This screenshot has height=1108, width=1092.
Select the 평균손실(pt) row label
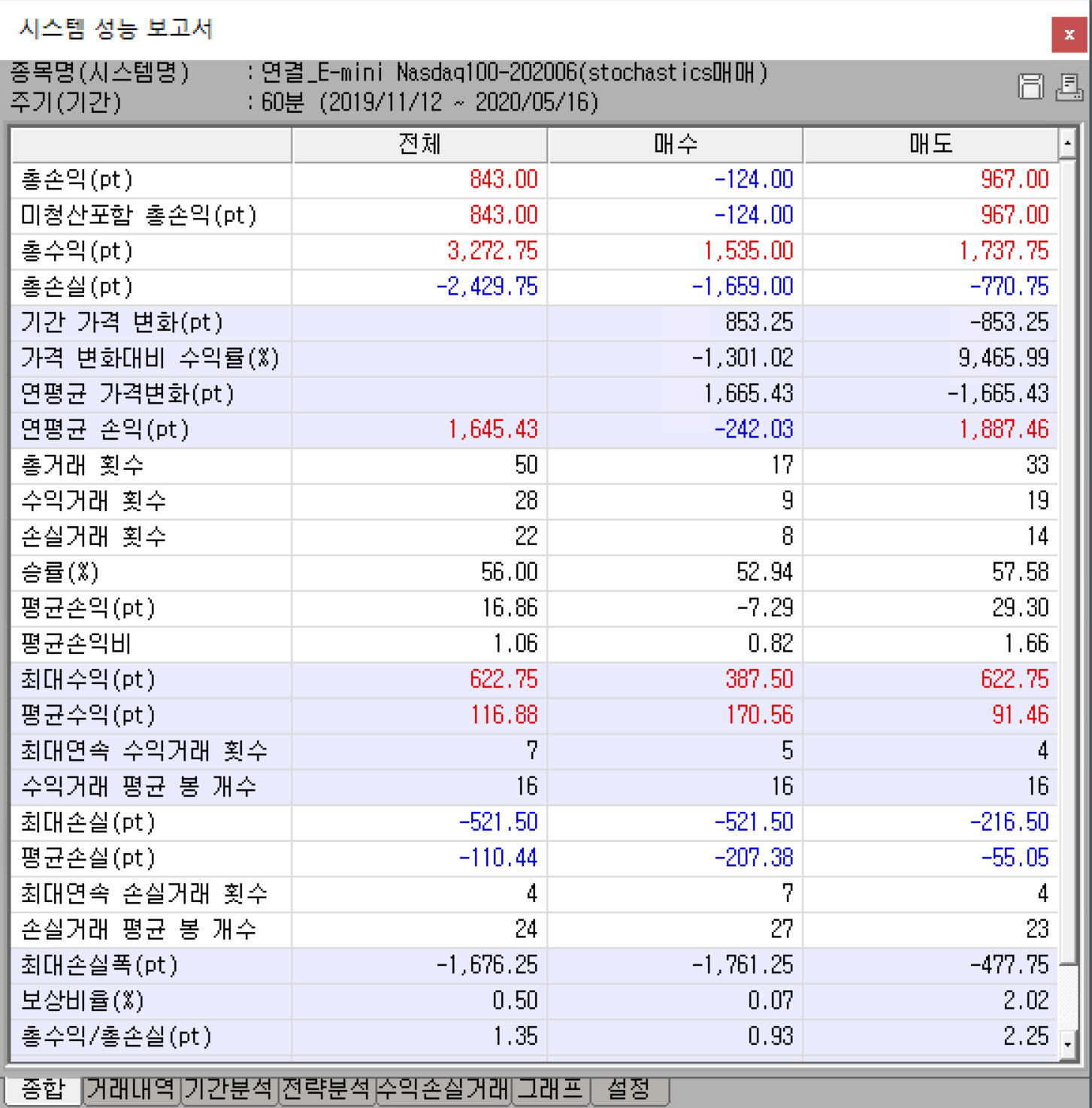[x=89, y=858]
